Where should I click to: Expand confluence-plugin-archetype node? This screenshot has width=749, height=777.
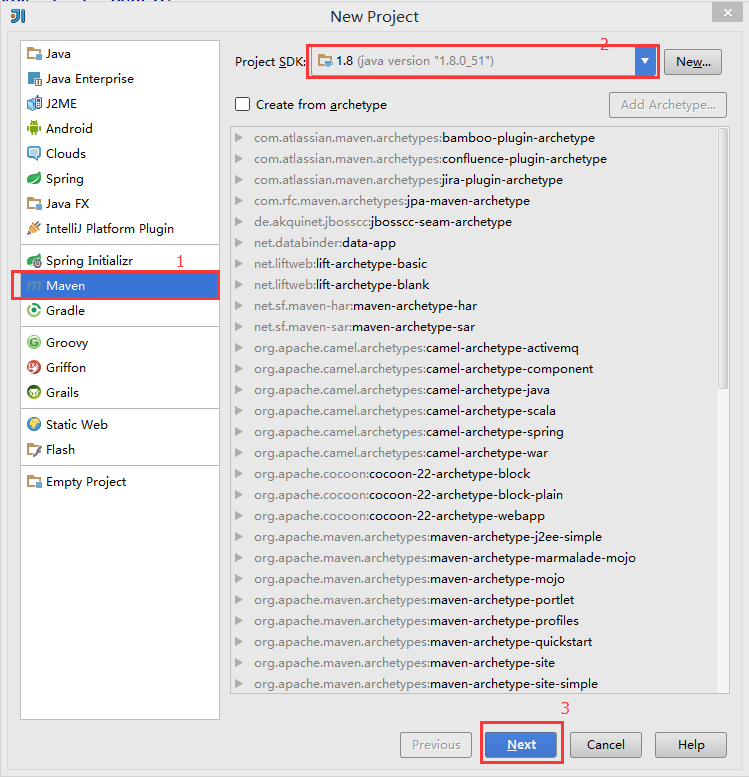click(x=239, y=159)
